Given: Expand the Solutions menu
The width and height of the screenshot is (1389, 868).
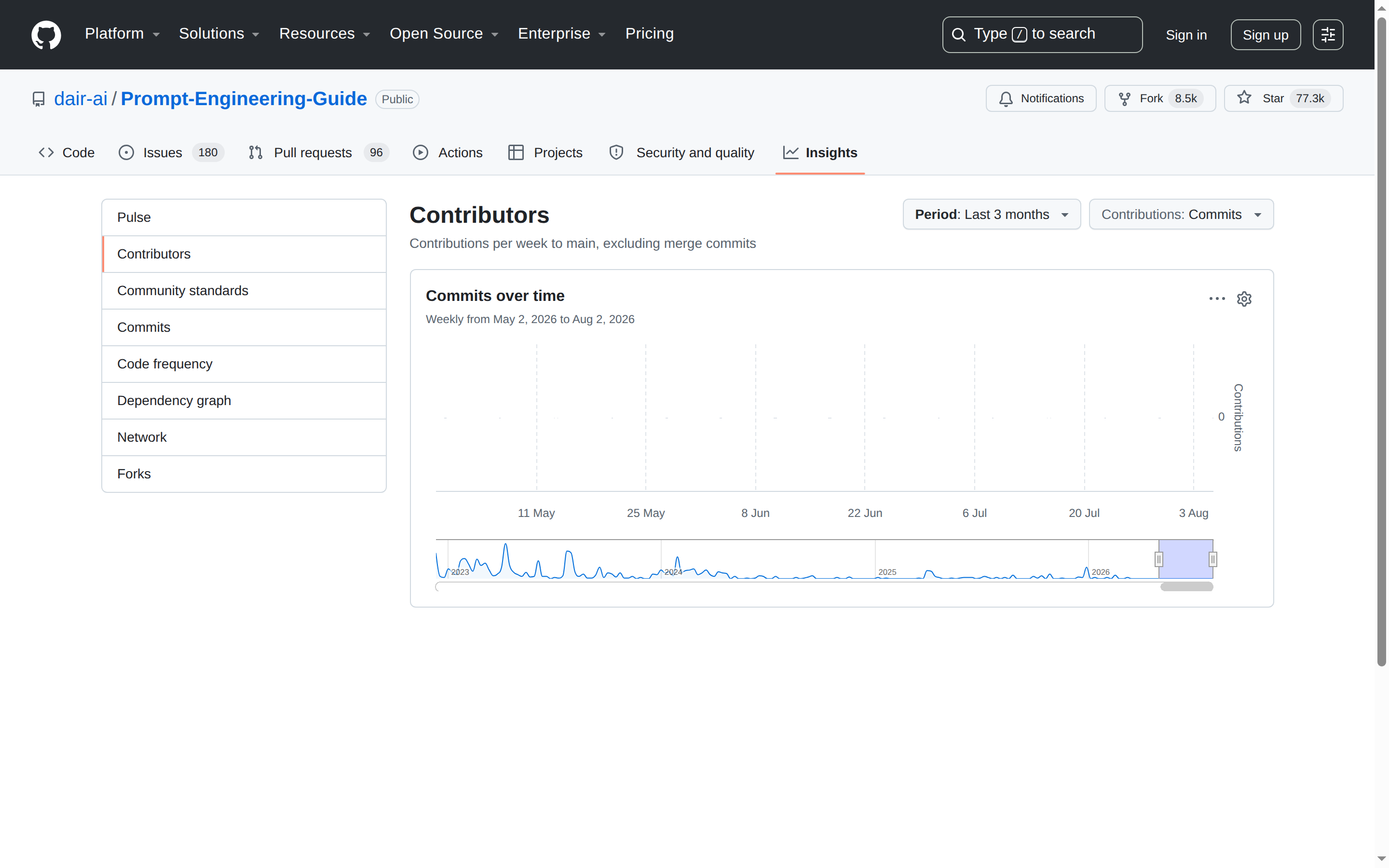Looking at the screenshot, I should 219,34.
